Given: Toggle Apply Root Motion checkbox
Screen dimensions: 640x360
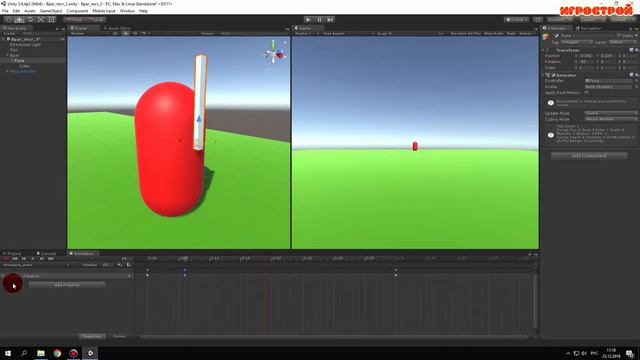Looking at the screenshot, I should [587, 93].
